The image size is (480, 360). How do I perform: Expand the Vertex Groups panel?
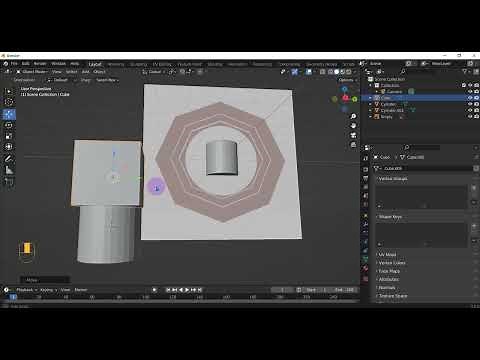coord(392,179)
